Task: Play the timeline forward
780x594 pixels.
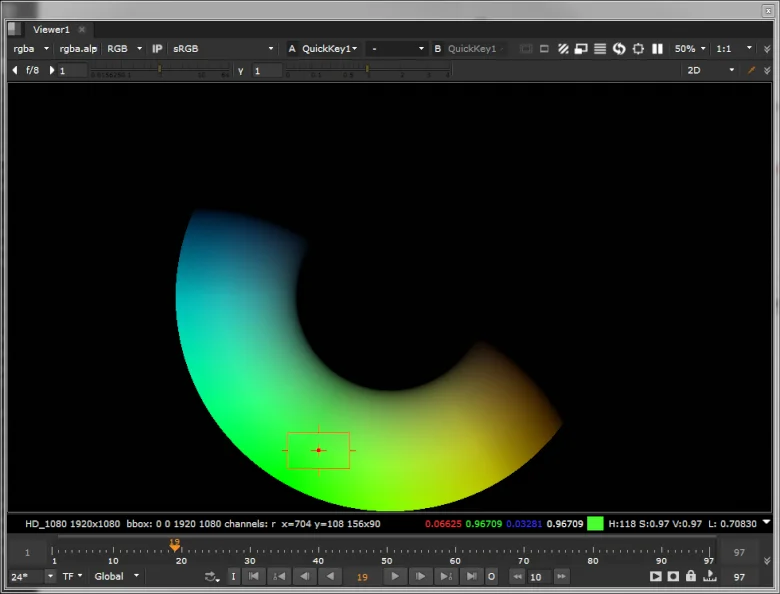Action: tap(395, 576)
